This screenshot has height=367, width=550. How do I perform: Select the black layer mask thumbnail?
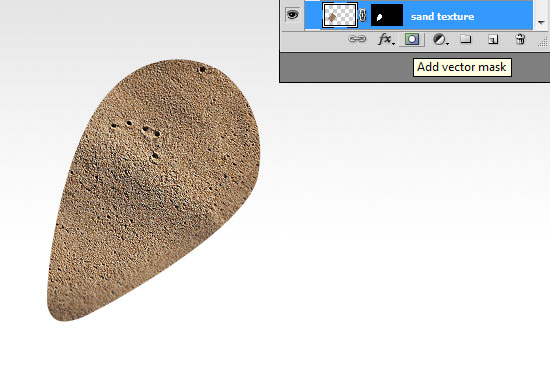[387, 15]
